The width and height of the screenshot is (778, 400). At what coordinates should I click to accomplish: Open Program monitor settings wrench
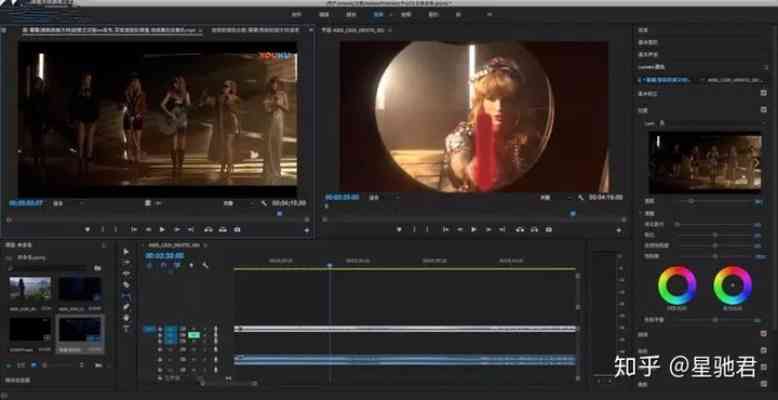coord(581,198)
